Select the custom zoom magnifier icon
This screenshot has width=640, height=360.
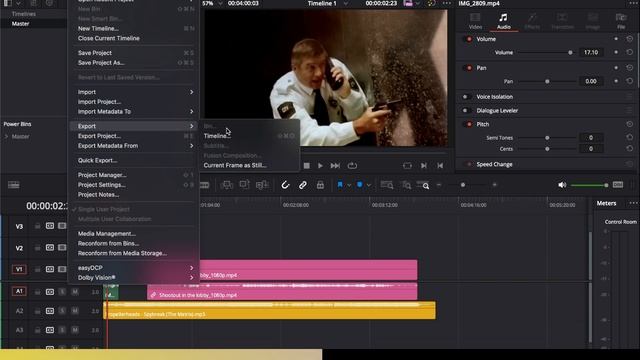tap(423, 185)
